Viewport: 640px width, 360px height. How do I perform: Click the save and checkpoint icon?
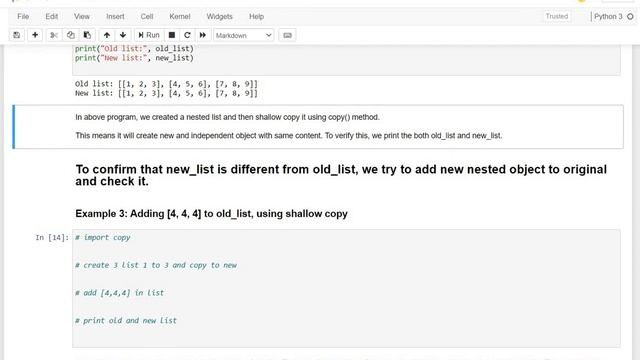click(17, 35)
